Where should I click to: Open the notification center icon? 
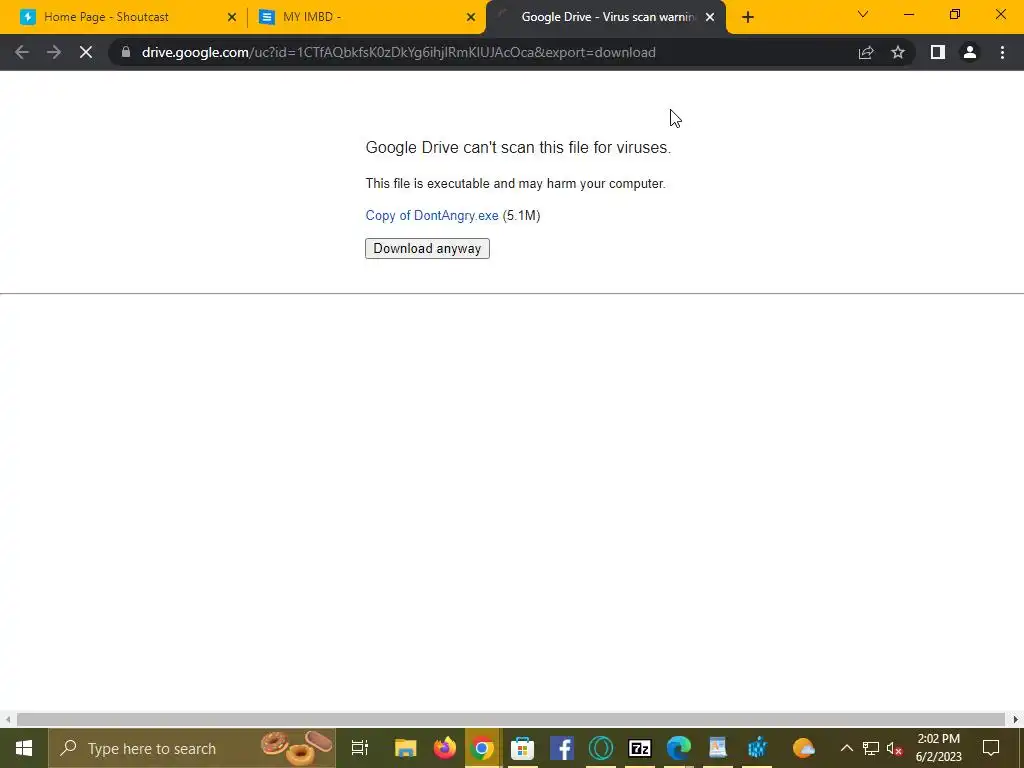[991, 748]
